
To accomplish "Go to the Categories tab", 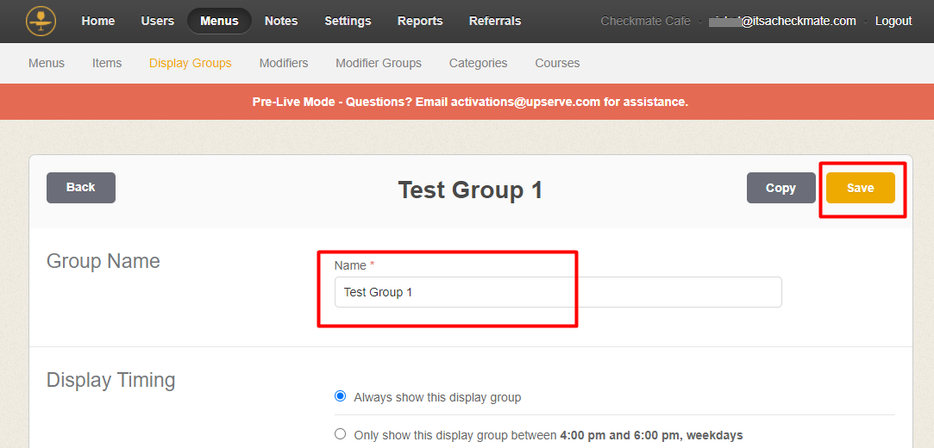I will 478,63.
